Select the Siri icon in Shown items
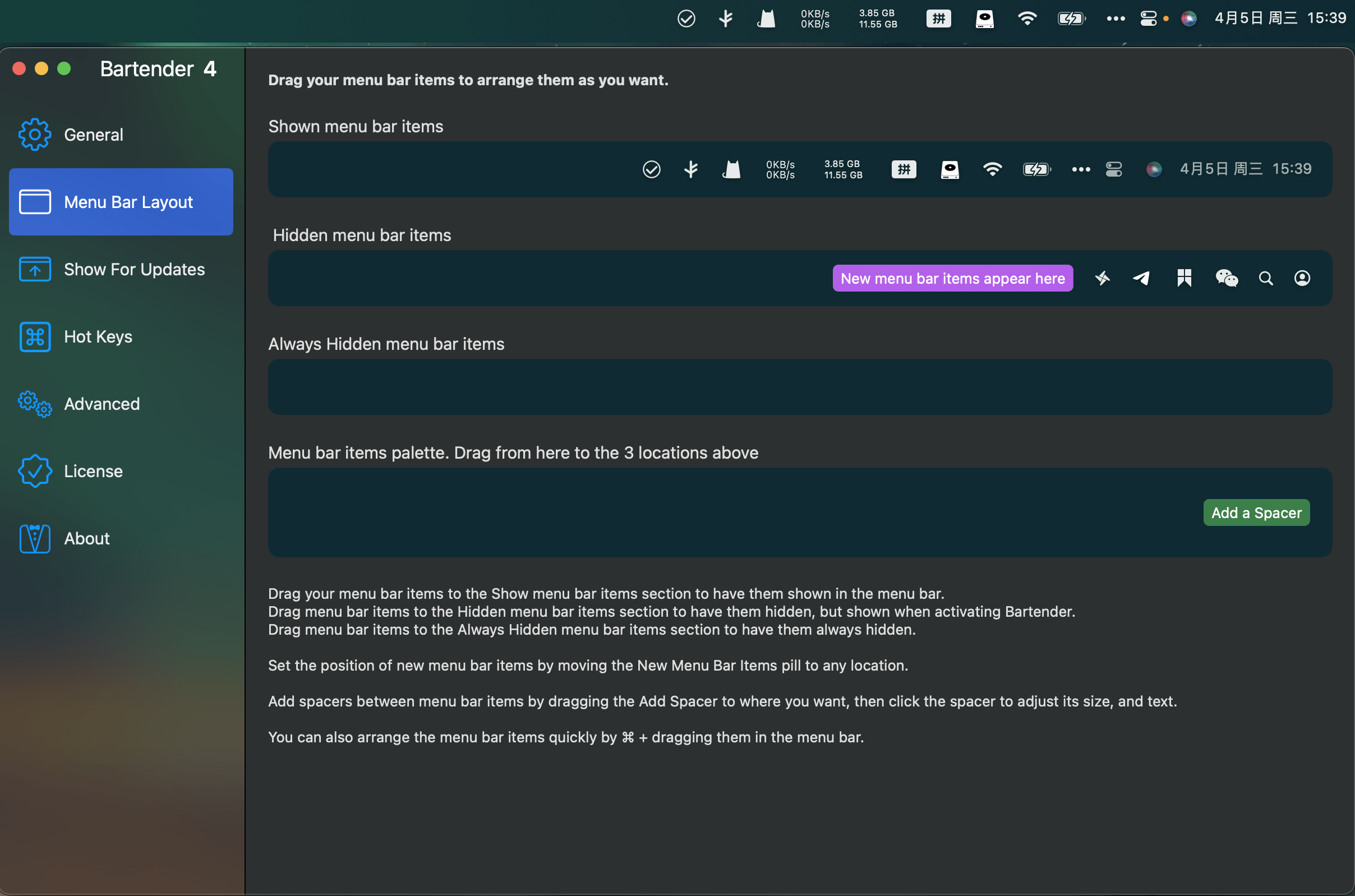The width and height of the screenshot is (1355, 896). click(x=1154, y=169)
